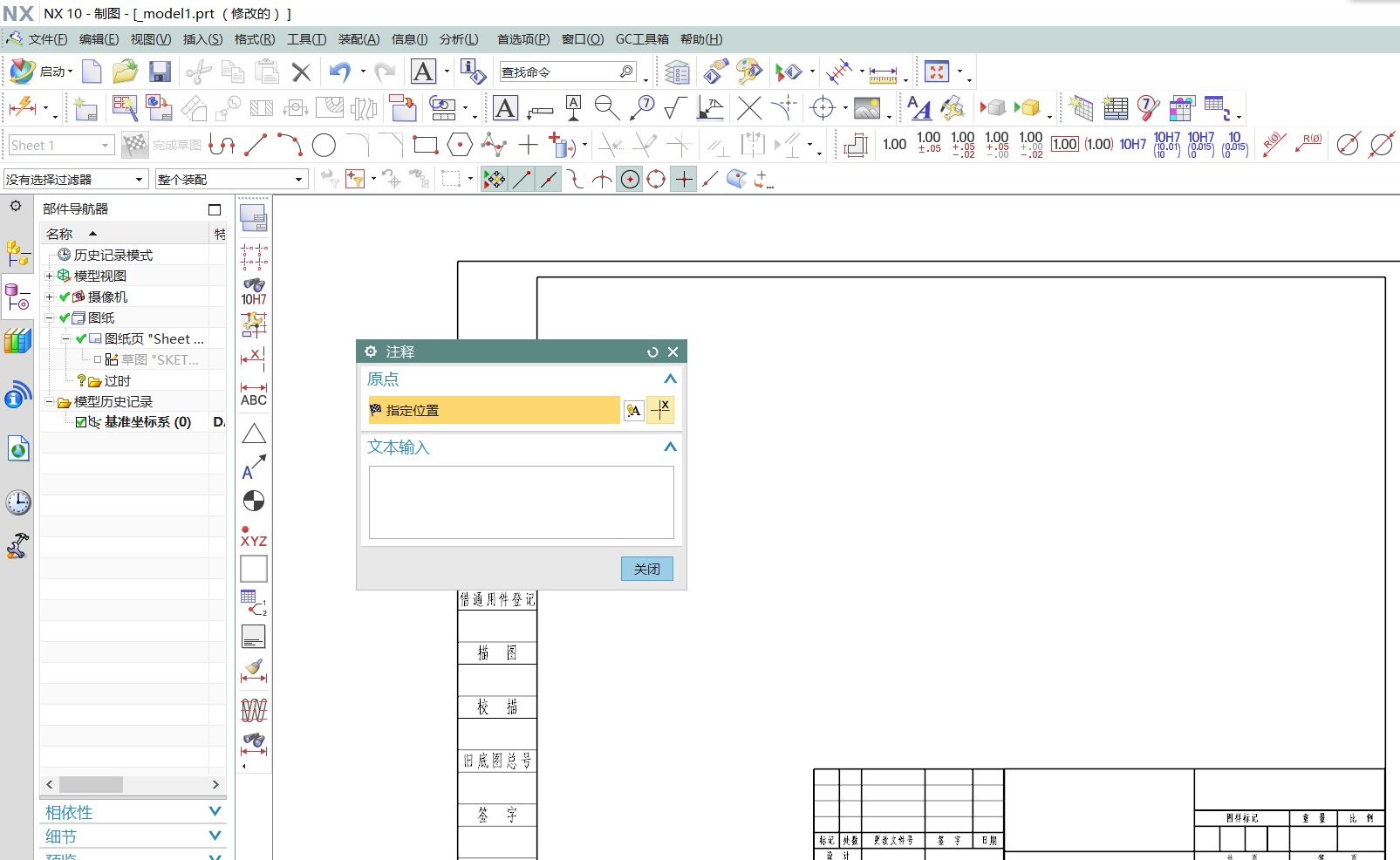
Task: Open the selection filter dropdown
Action: tap(74, 180)
